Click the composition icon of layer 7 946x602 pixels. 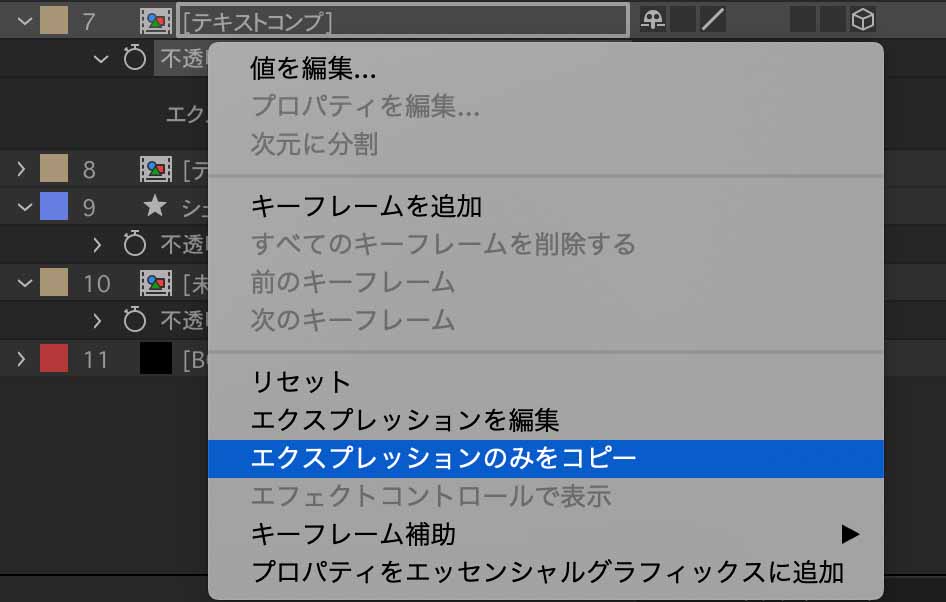tap(156, 21)
